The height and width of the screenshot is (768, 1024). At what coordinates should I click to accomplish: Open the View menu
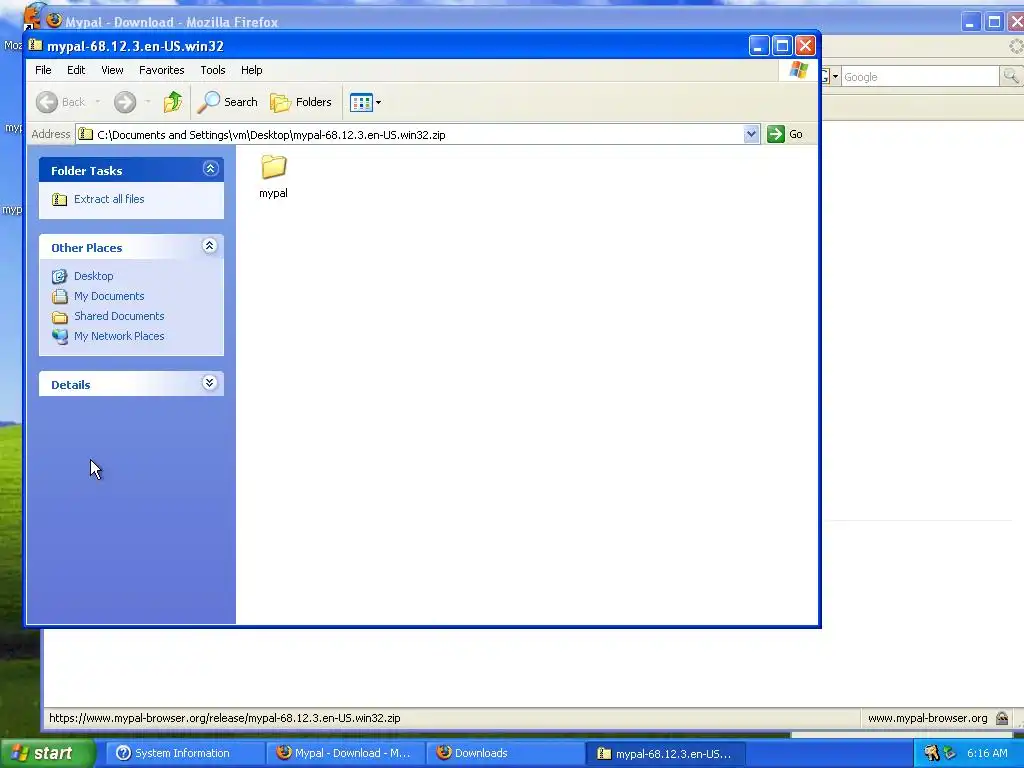click(112, 70)
